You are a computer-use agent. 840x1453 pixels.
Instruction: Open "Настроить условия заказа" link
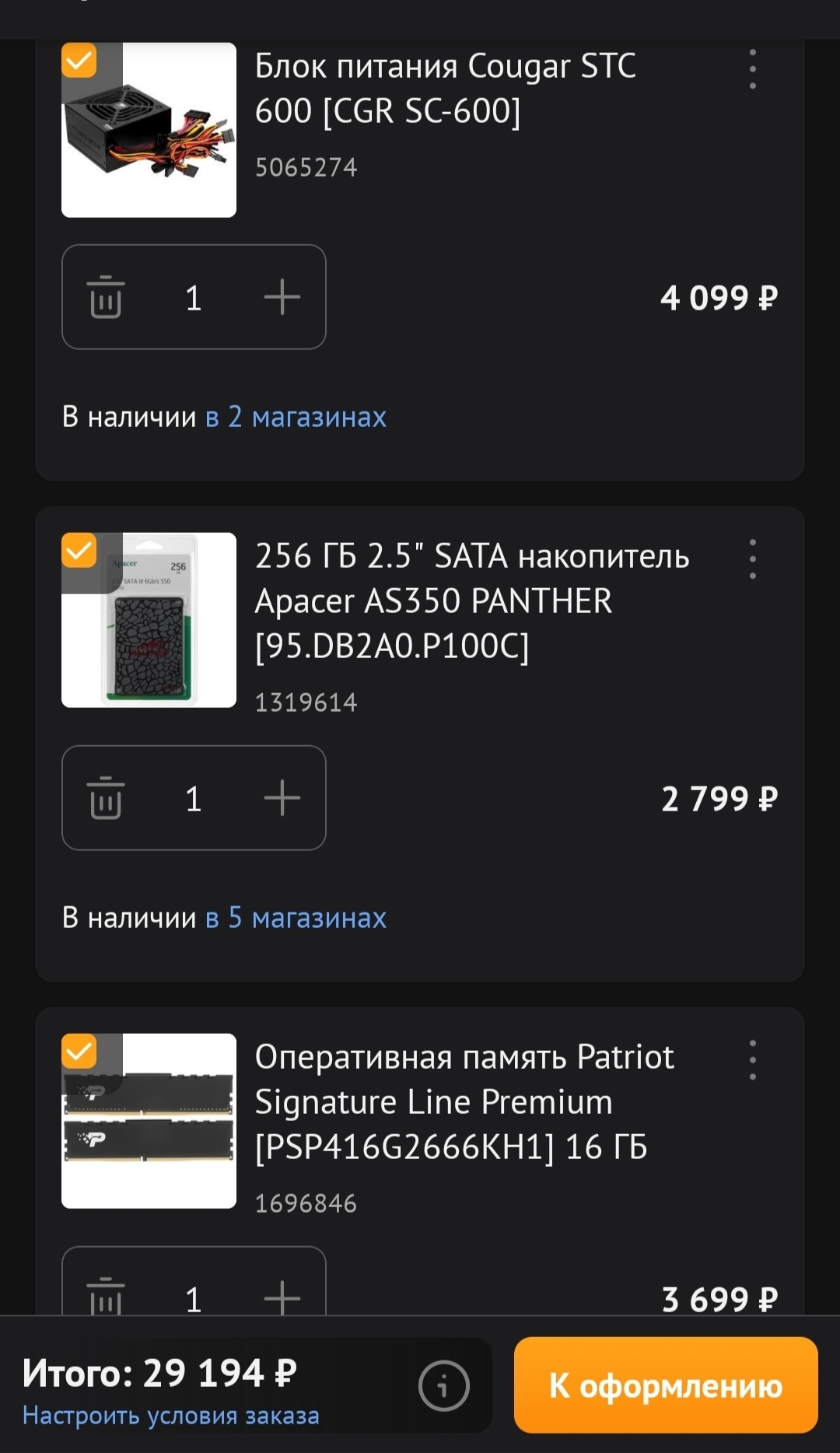tap(171, 1416)
